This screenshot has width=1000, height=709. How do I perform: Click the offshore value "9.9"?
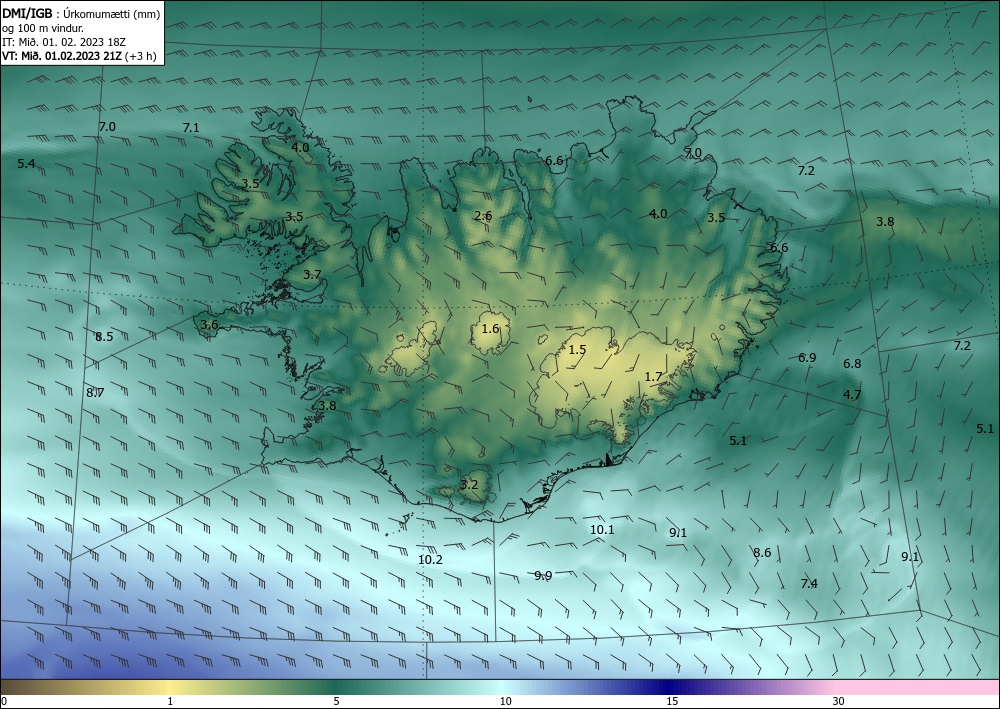coord(543,576)
